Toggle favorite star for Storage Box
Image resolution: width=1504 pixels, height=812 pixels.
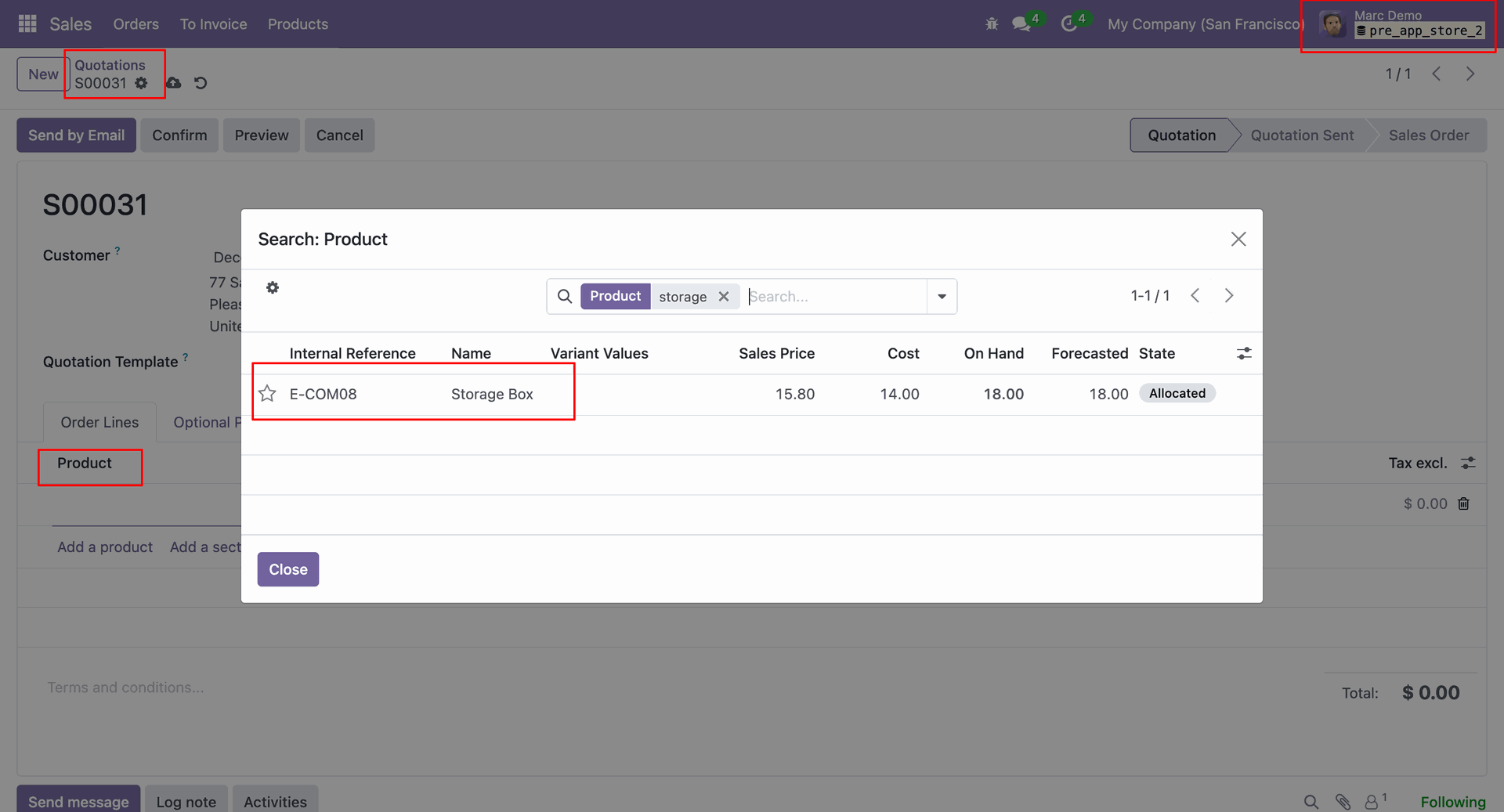coord(268,394)
